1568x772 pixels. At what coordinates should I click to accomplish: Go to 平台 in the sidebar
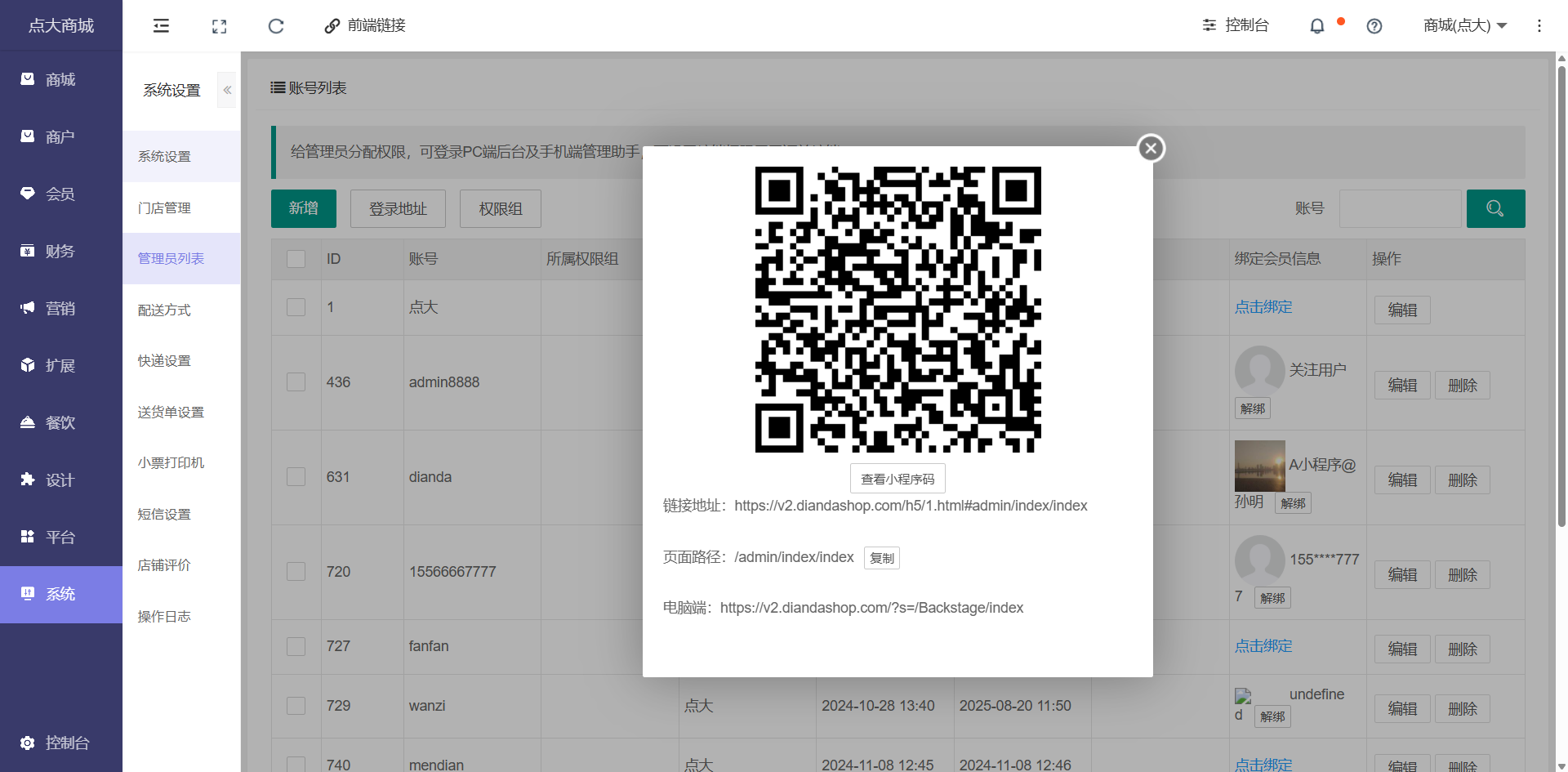[61, 537]
